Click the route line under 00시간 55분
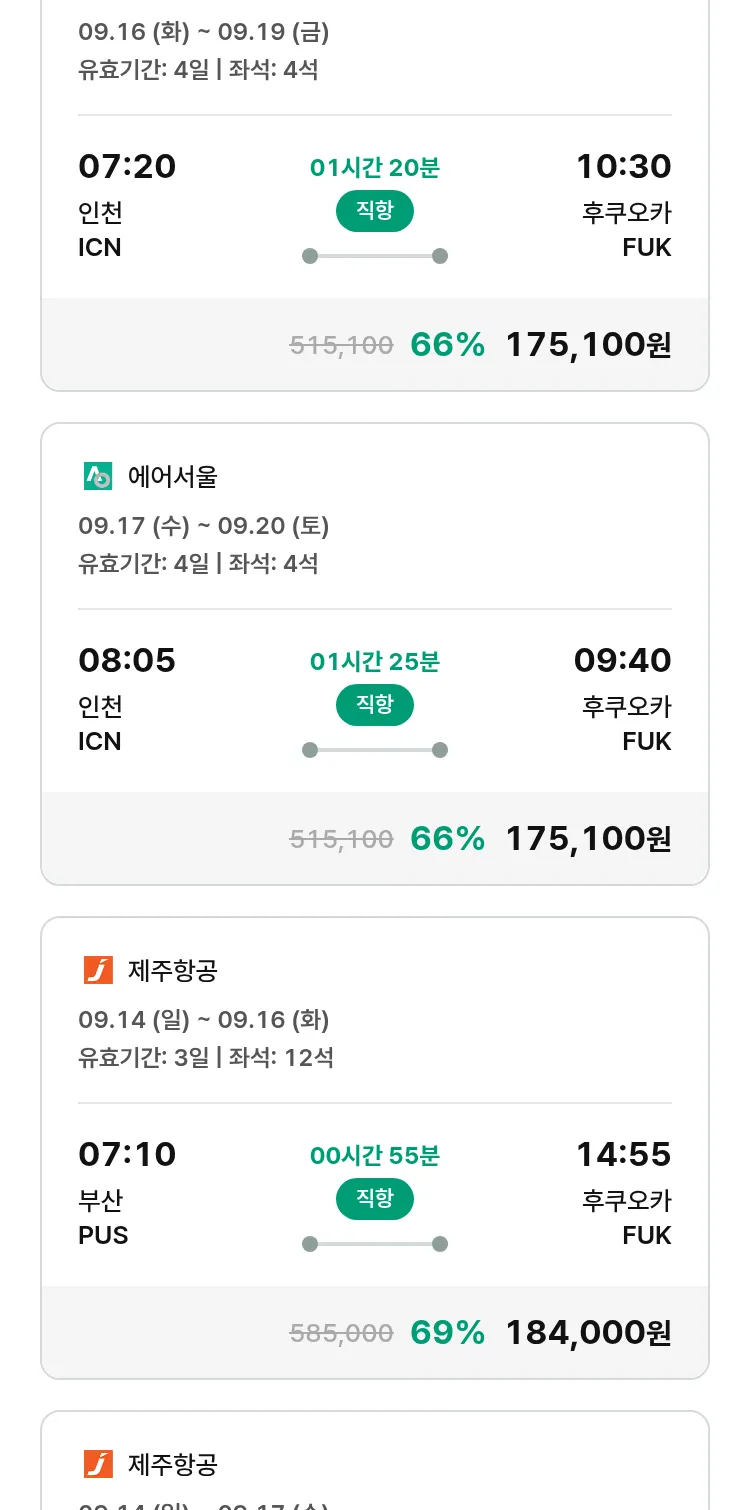 pyautogui.click(x=374, y=1244)
